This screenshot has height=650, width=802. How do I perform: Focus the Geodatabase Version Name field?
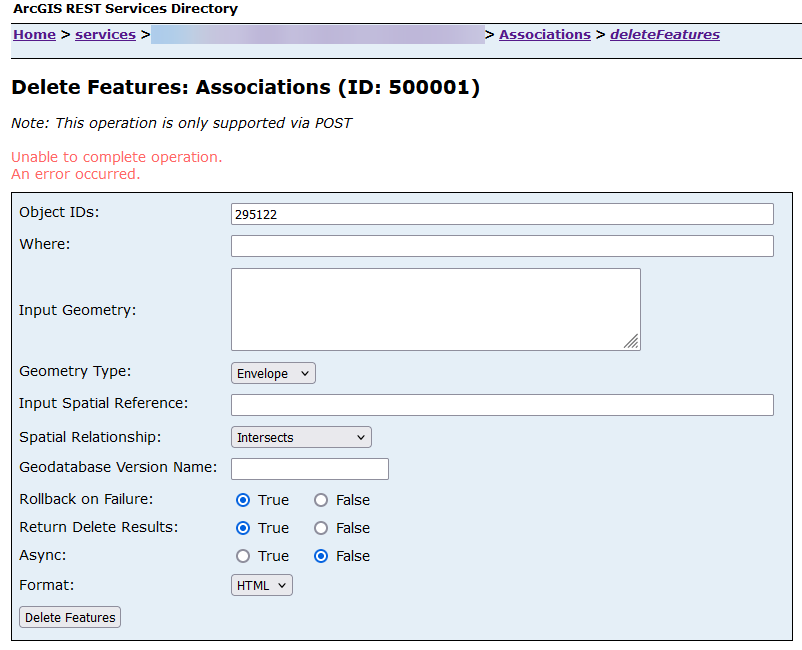[x=309, y=469]
